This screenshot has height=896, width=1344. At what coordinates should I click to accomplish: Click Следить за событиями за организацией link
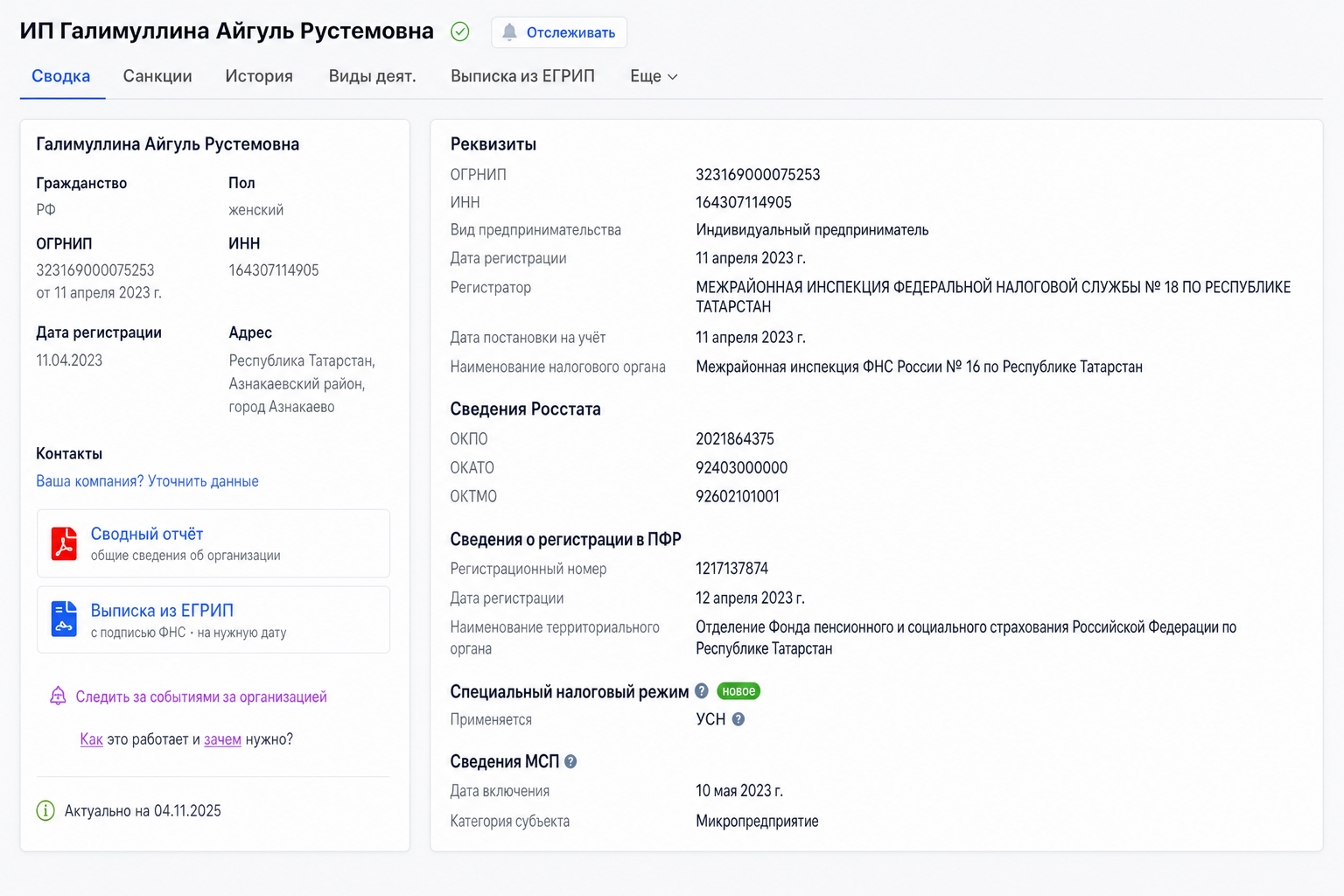(201, 696)
